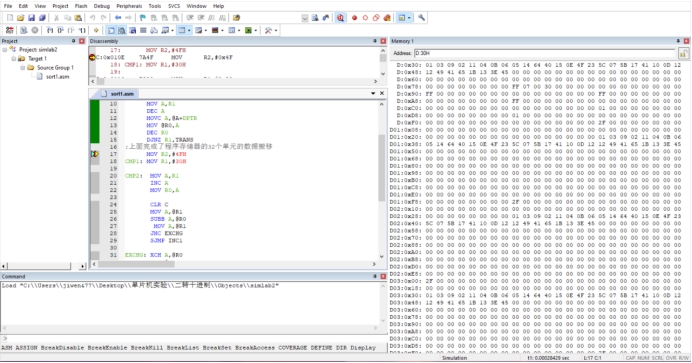Toggle auto-hide pin on Command panel
This screenshot has width=692, height=363.
coord(375,277)
